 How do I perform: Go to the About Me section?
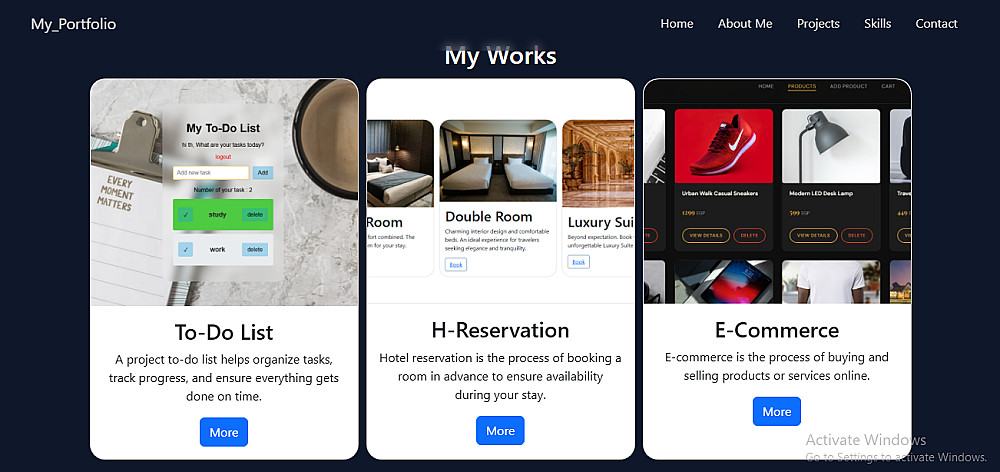(745, 24)
